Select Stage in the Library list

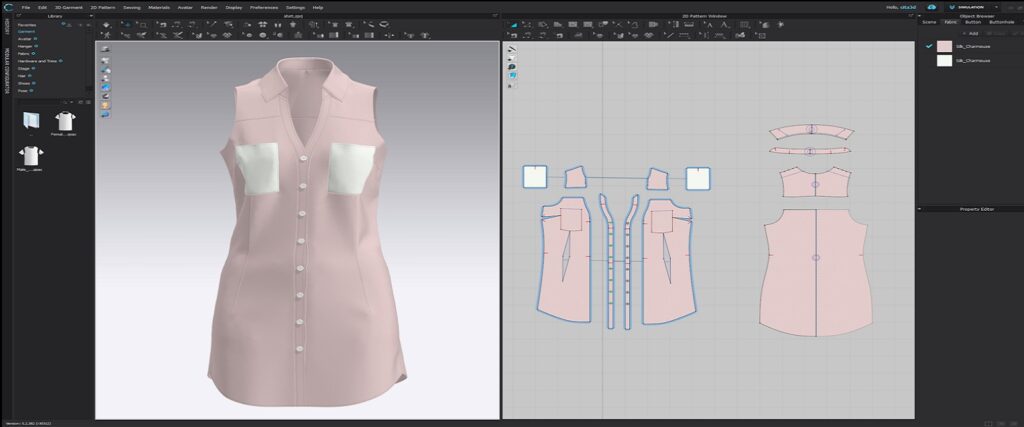24,68
